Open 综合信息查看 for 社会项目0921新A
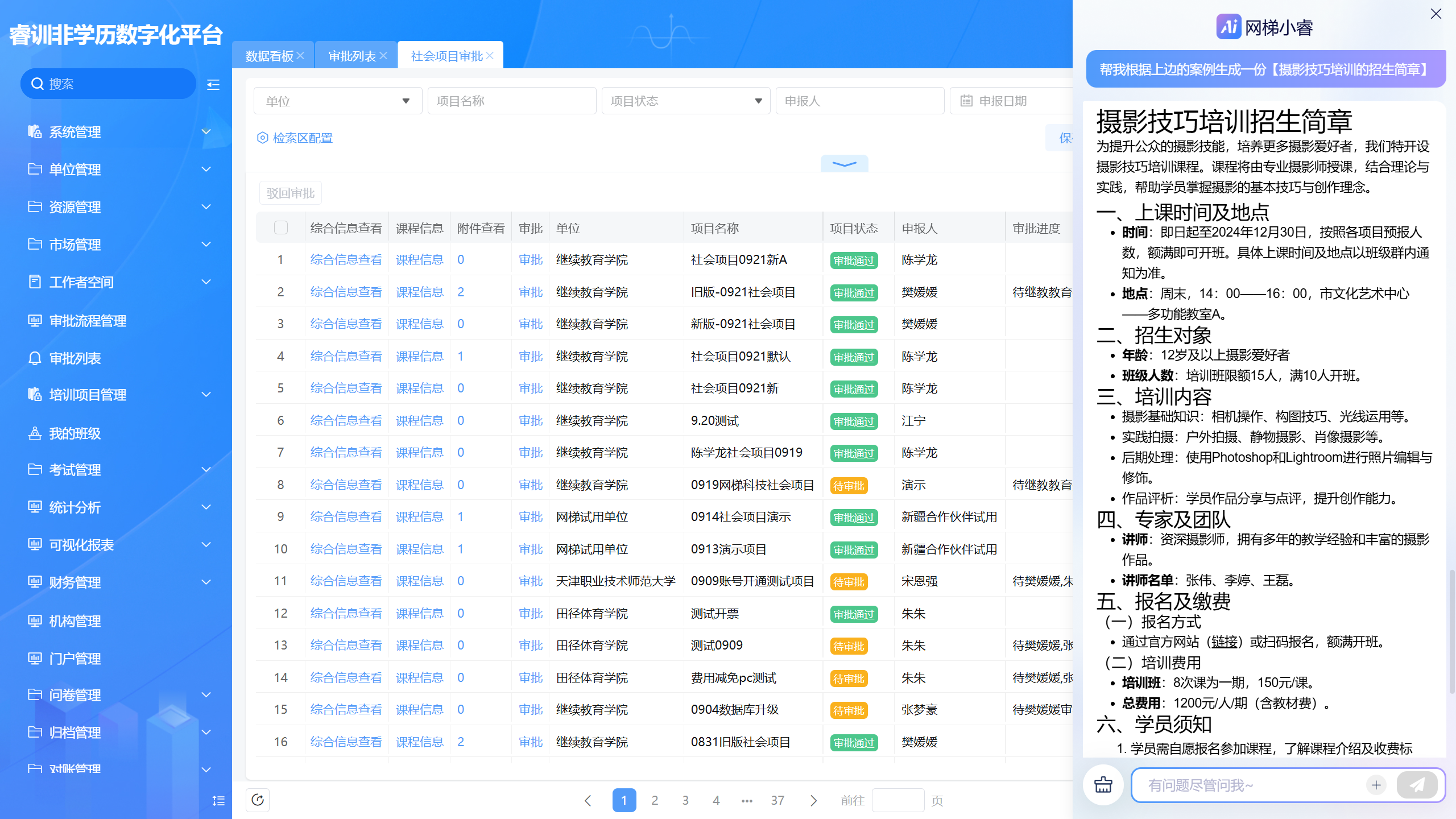 click(346, 260)
